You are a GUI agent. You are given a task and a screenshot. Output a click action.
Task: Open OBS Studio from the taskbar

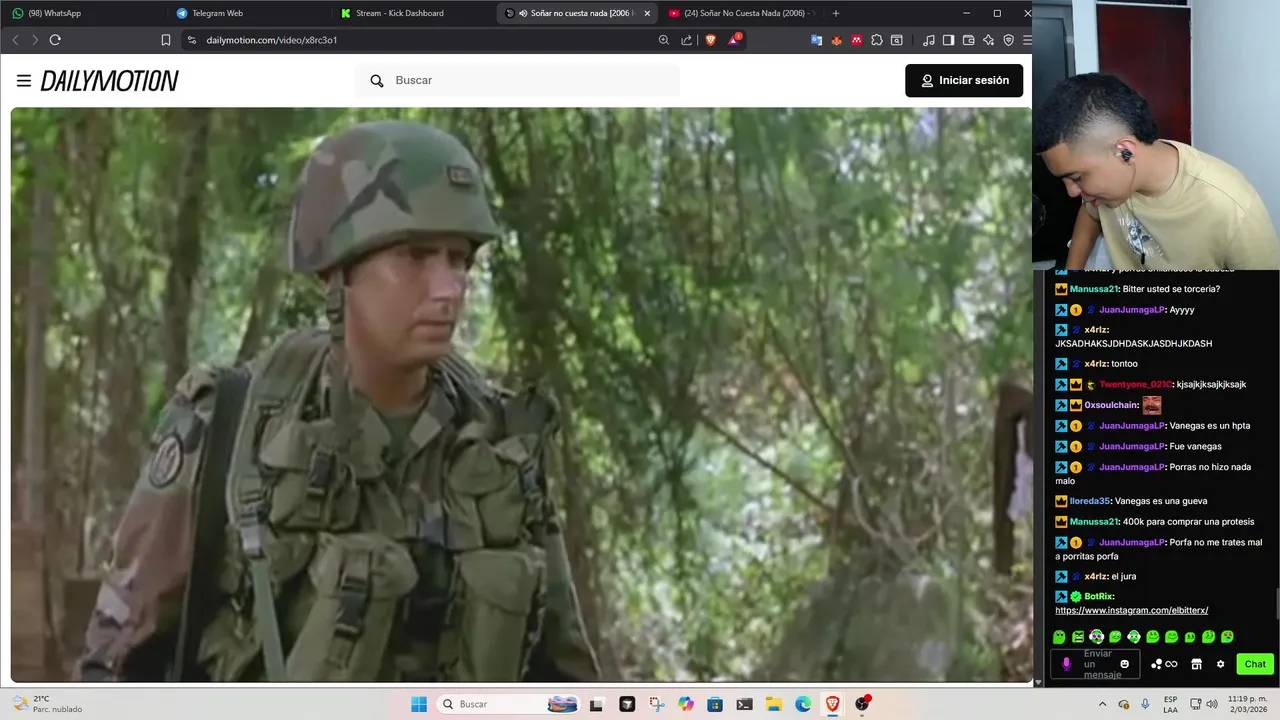pyautogui.click(x=862, y=704)
